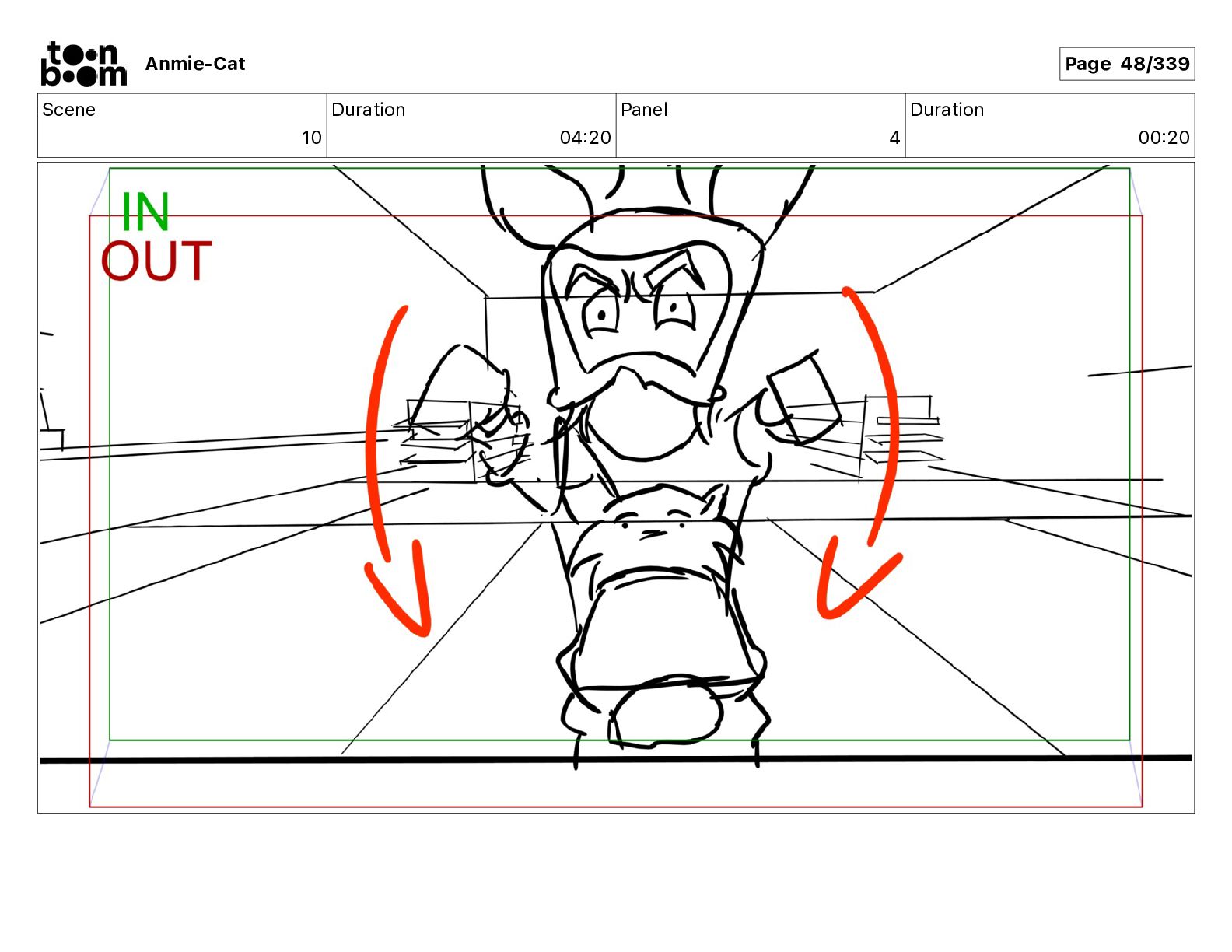Screen dimensions: 1232x952
Task: Click the 'Scene' header label
Action: click(69, 110)
